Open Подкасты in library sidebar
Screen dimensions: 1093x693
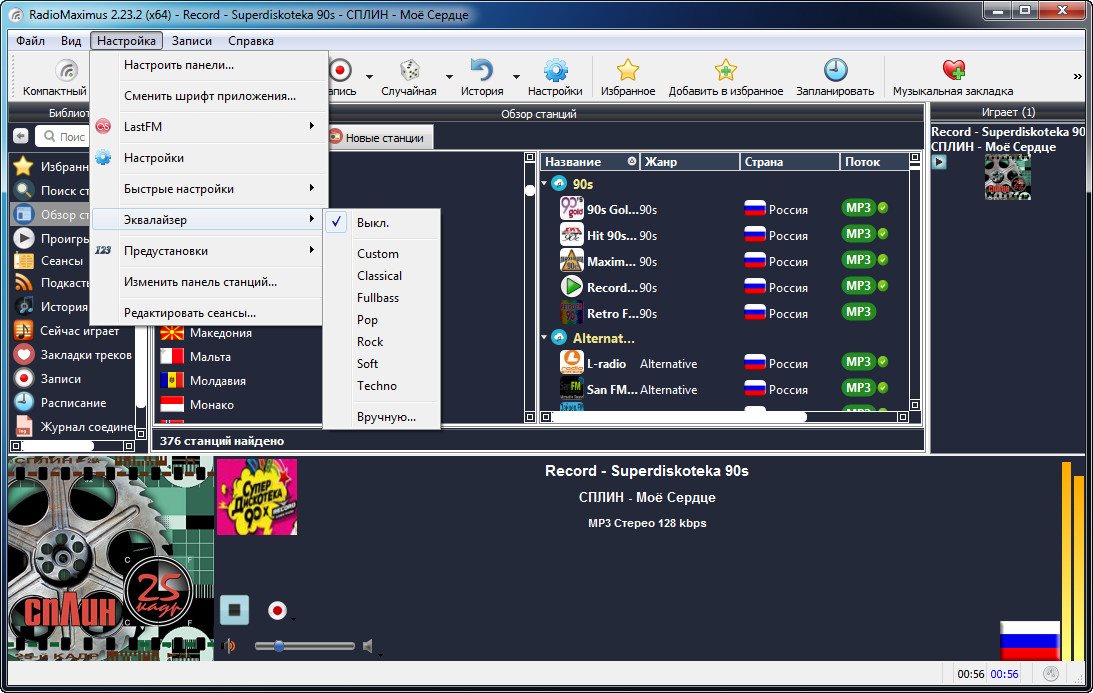click(52, 283)
